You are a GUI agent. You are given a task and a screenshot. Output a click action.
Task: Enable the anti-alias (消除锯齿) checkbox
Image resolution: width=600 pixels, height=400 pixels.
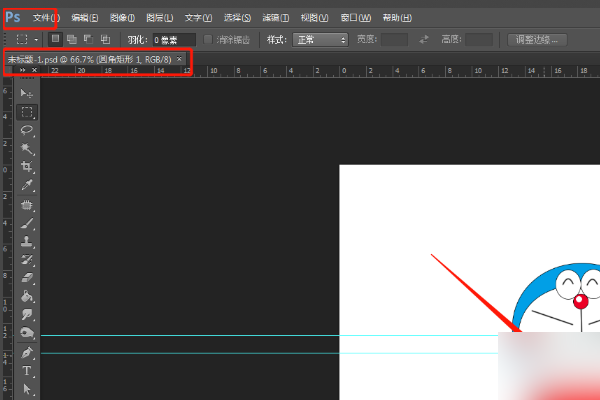[208, 39]
